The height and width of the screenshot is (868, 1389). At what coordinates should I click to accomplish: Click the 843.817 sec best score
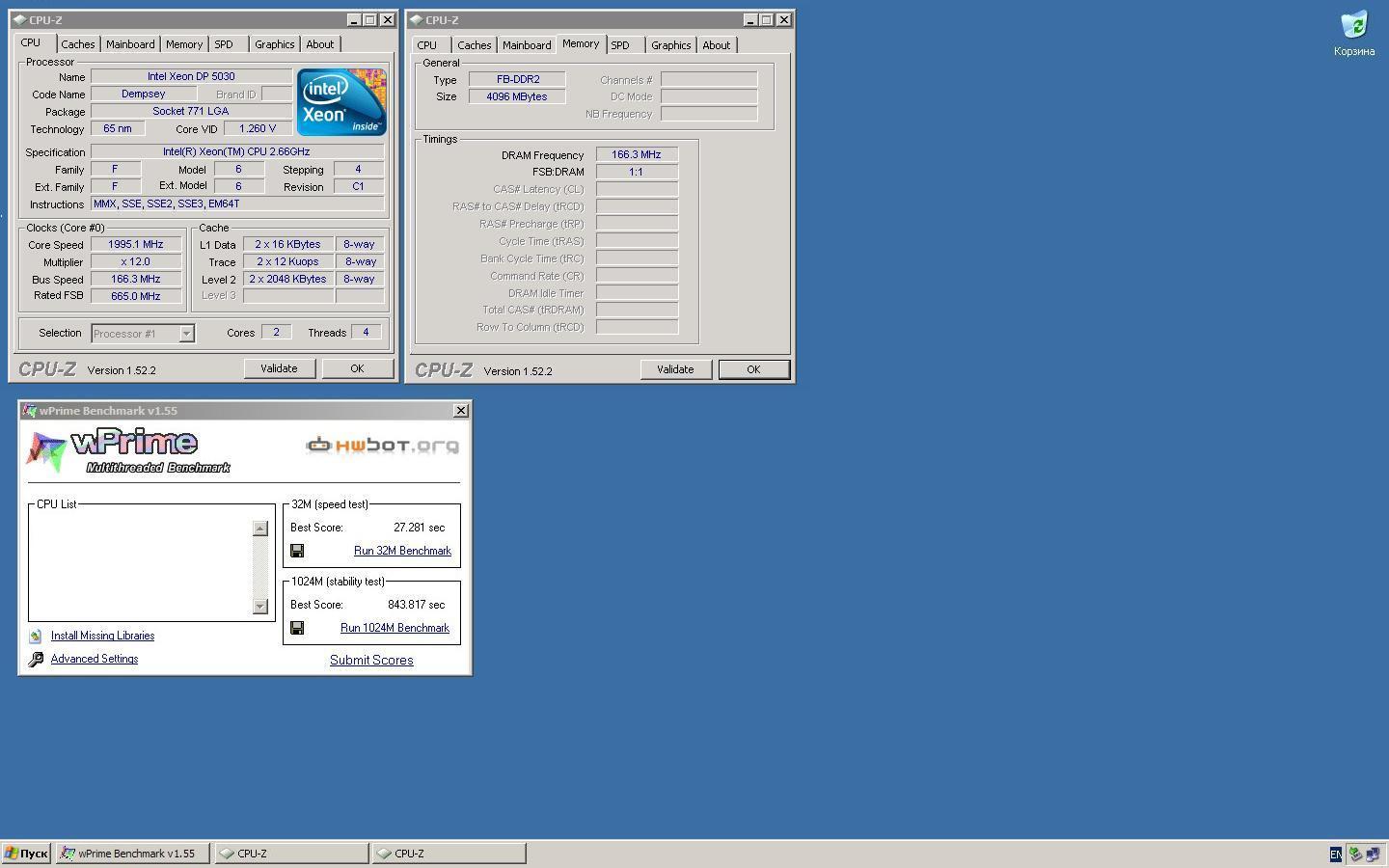[416, 605]
